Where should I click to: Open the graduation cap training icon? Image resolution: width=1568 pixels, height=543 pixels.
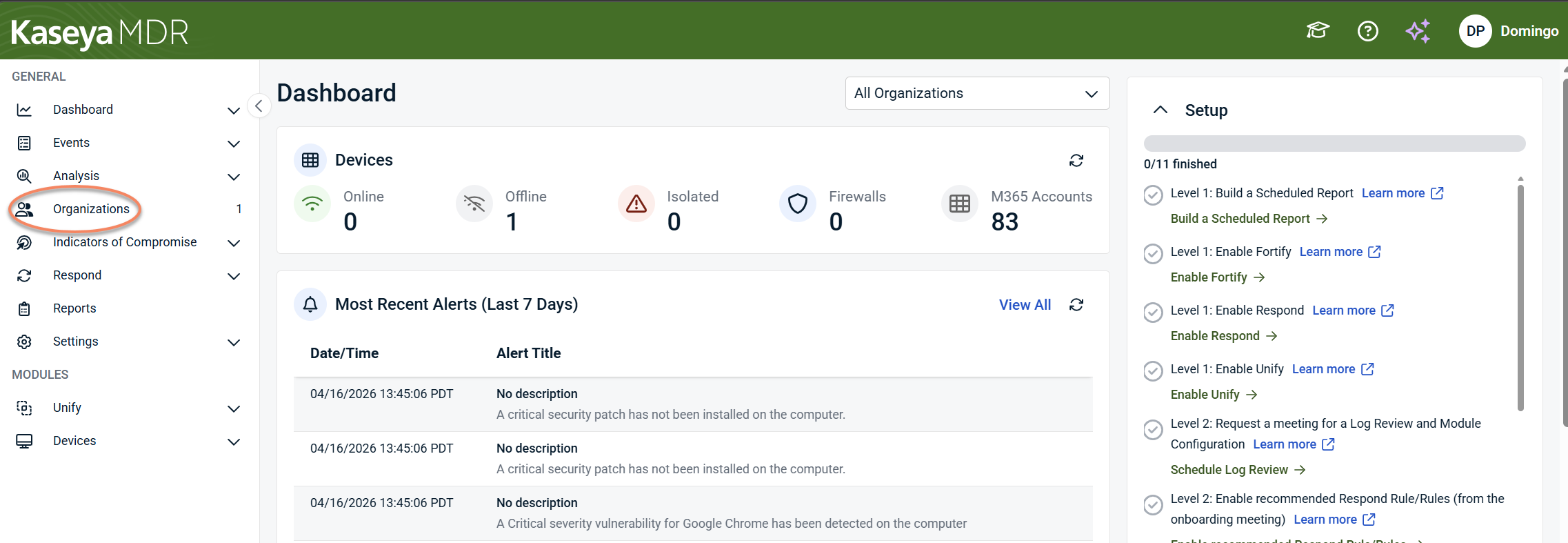point(1317,31)
